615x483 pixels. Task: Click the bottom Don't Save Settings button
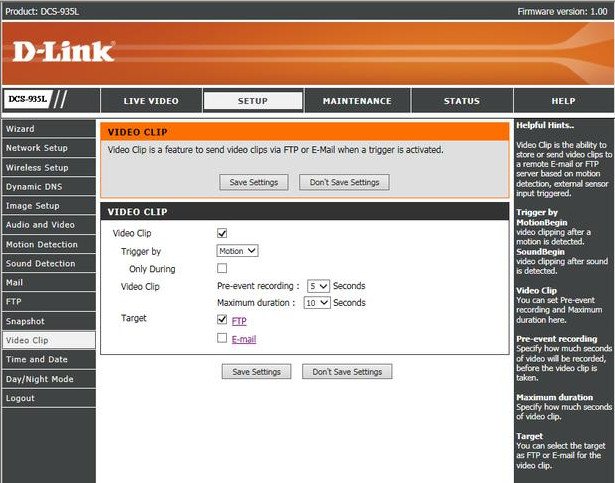(x=347, y=372)
